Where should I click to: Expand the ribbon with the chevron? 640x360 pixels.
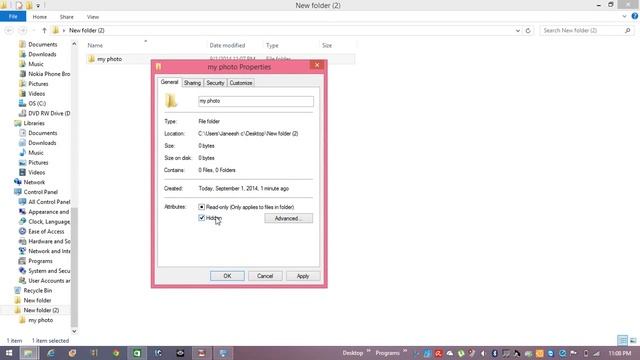(x=624, y=17)
